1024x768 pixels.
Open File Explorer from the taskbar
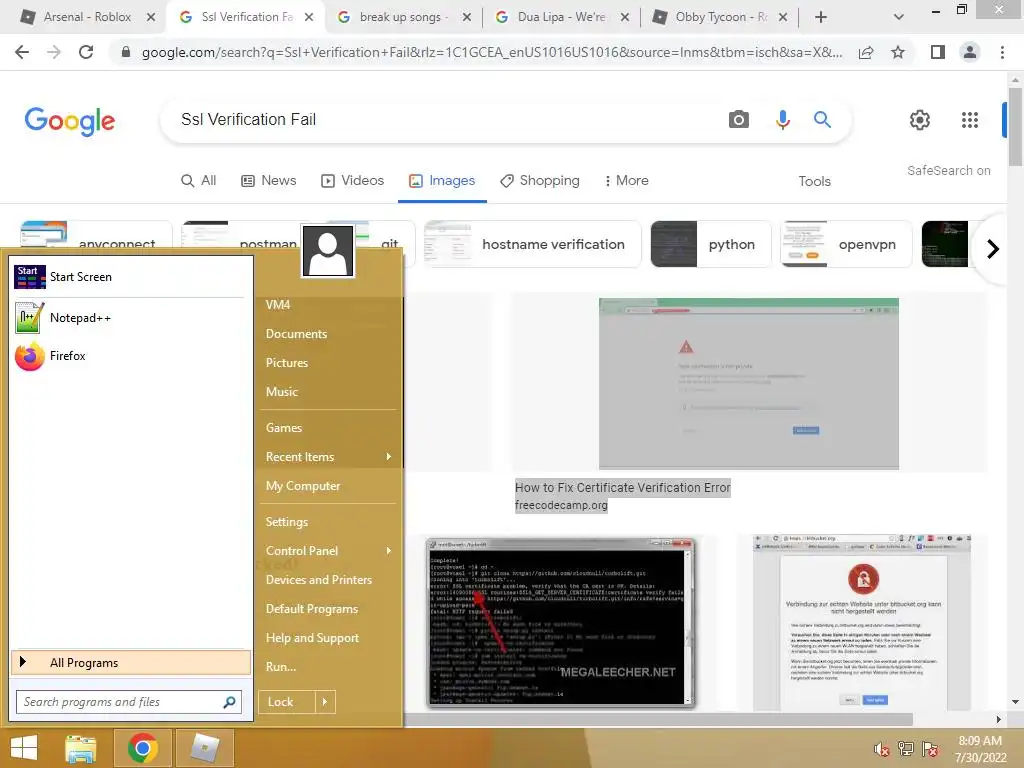pos(80,748)
